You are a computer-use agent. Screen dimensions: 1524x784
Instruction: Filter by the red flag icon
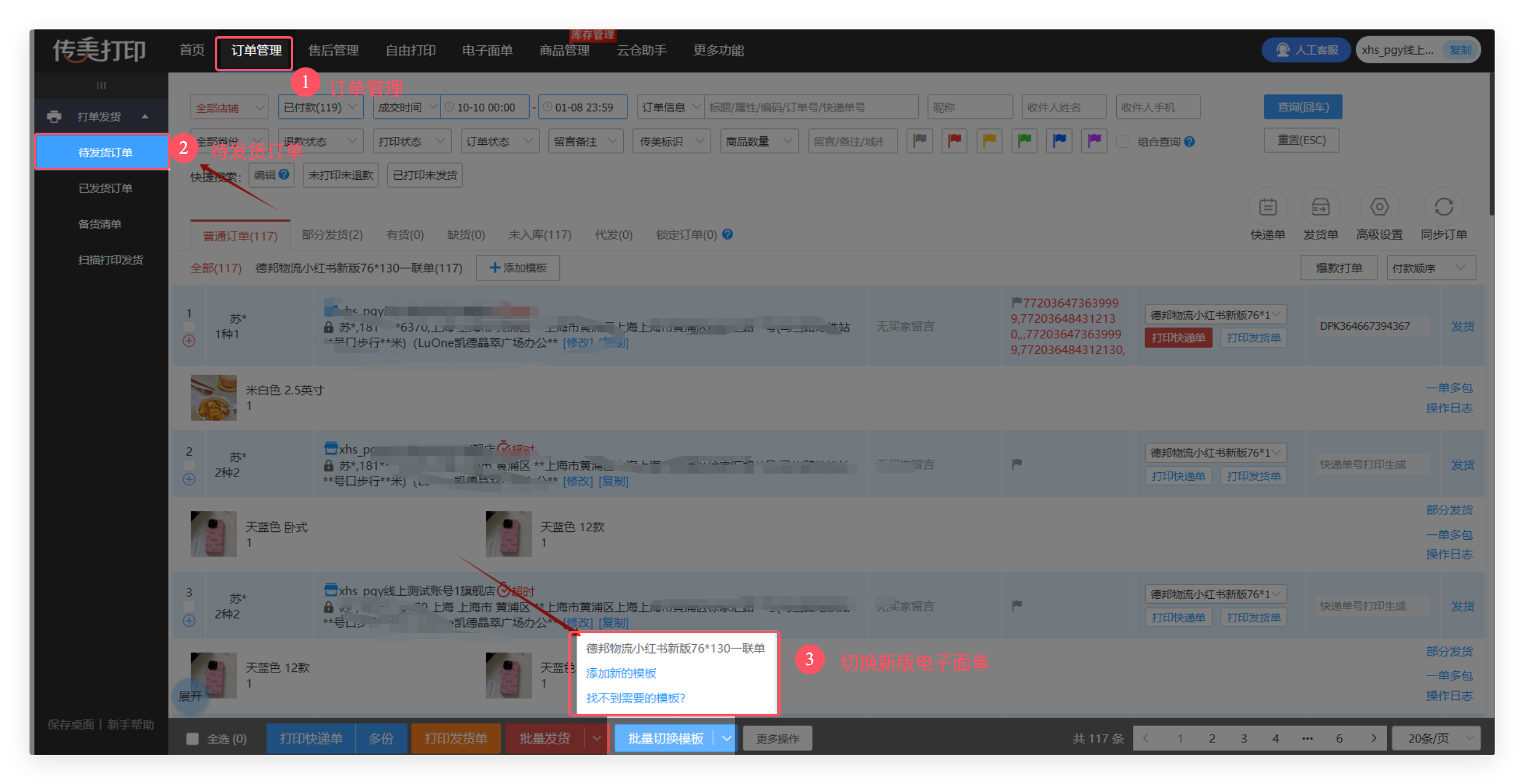(x=954, y=141)
